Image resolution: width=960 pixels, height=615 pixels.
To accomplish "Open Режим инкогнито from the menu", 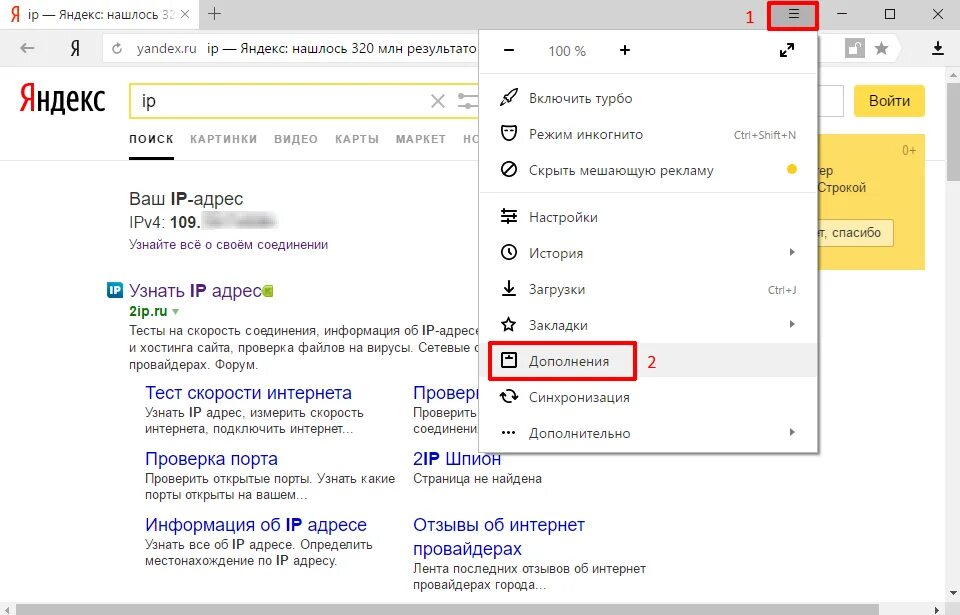I will (648, 134).
